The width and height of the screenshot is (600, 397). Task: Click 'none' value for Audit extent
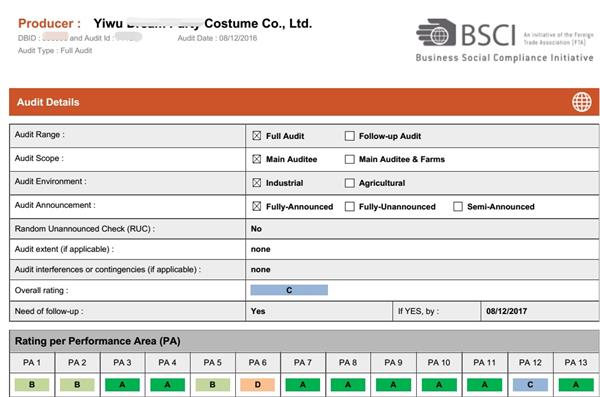pyautogui.click(x=261, y=249)
